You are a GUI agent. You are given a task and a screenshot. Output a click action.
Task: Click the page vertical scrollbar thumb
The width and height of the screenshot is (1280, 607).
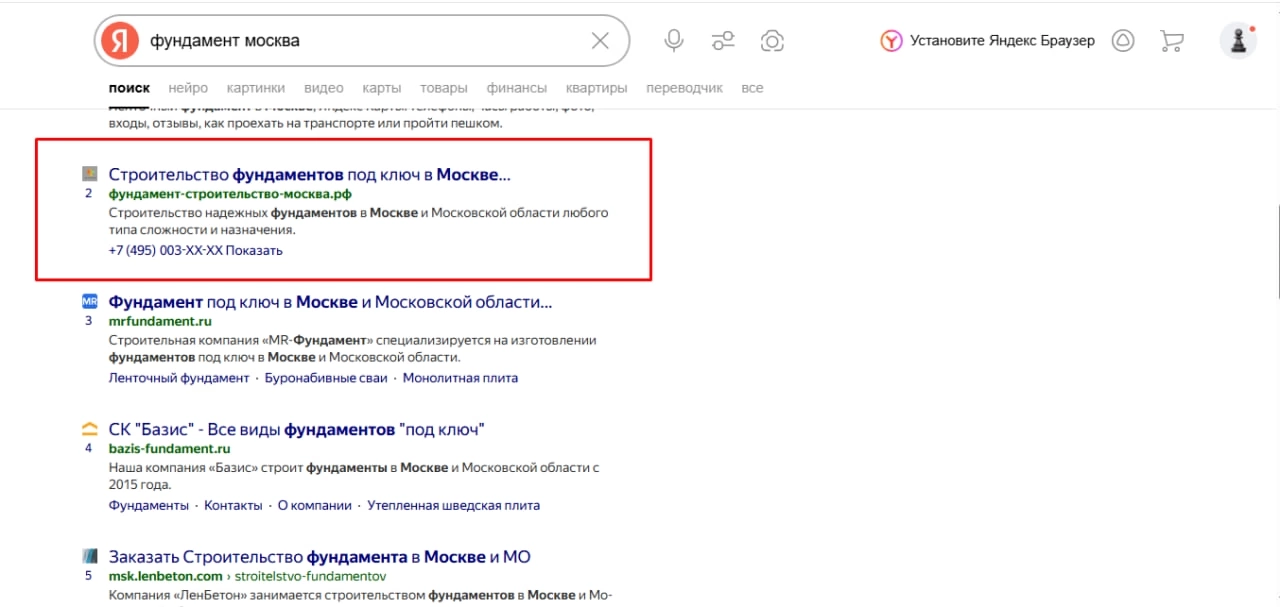click(x=1276, y=250)
